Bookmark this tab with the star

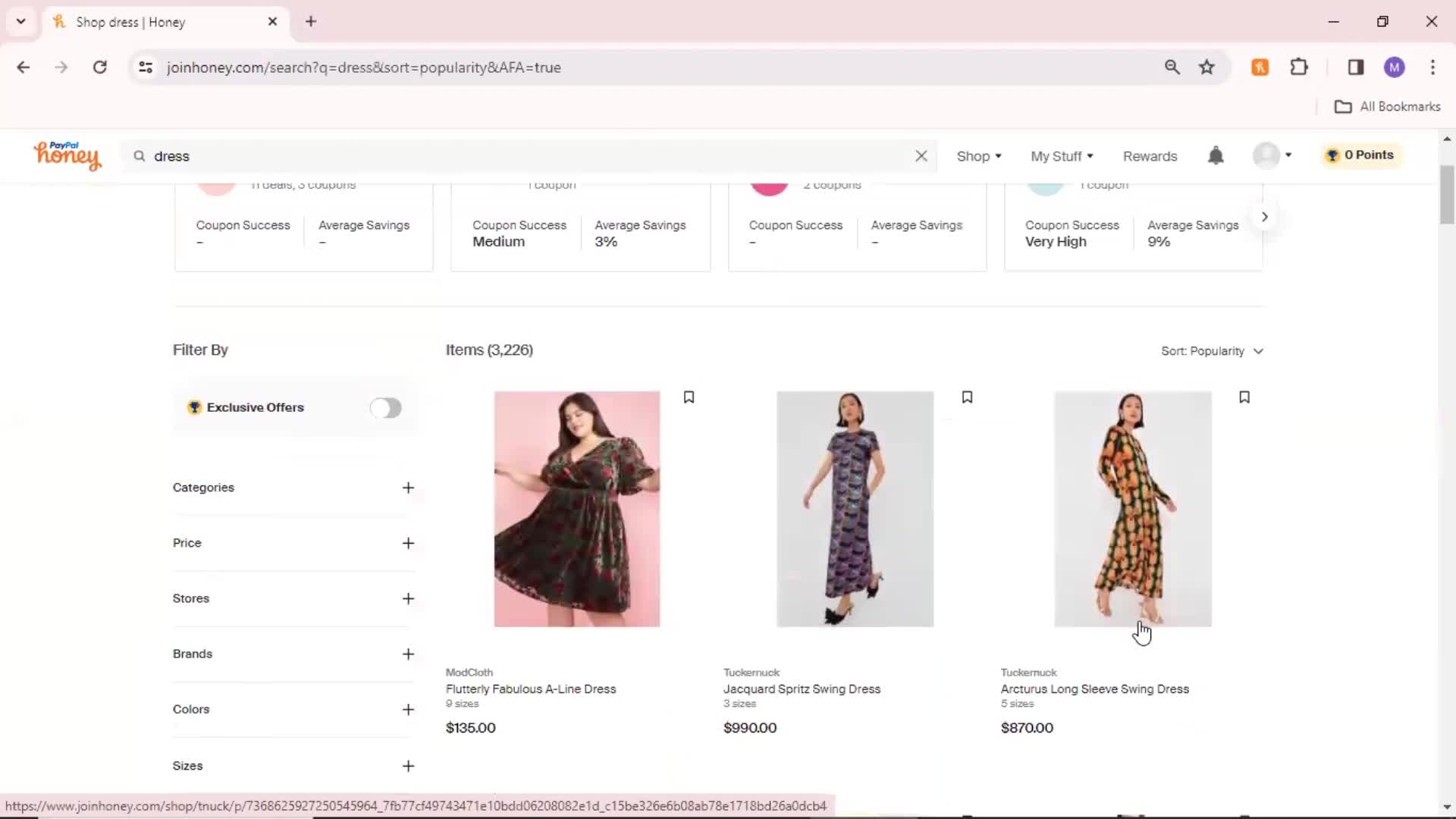(1207, 67)
